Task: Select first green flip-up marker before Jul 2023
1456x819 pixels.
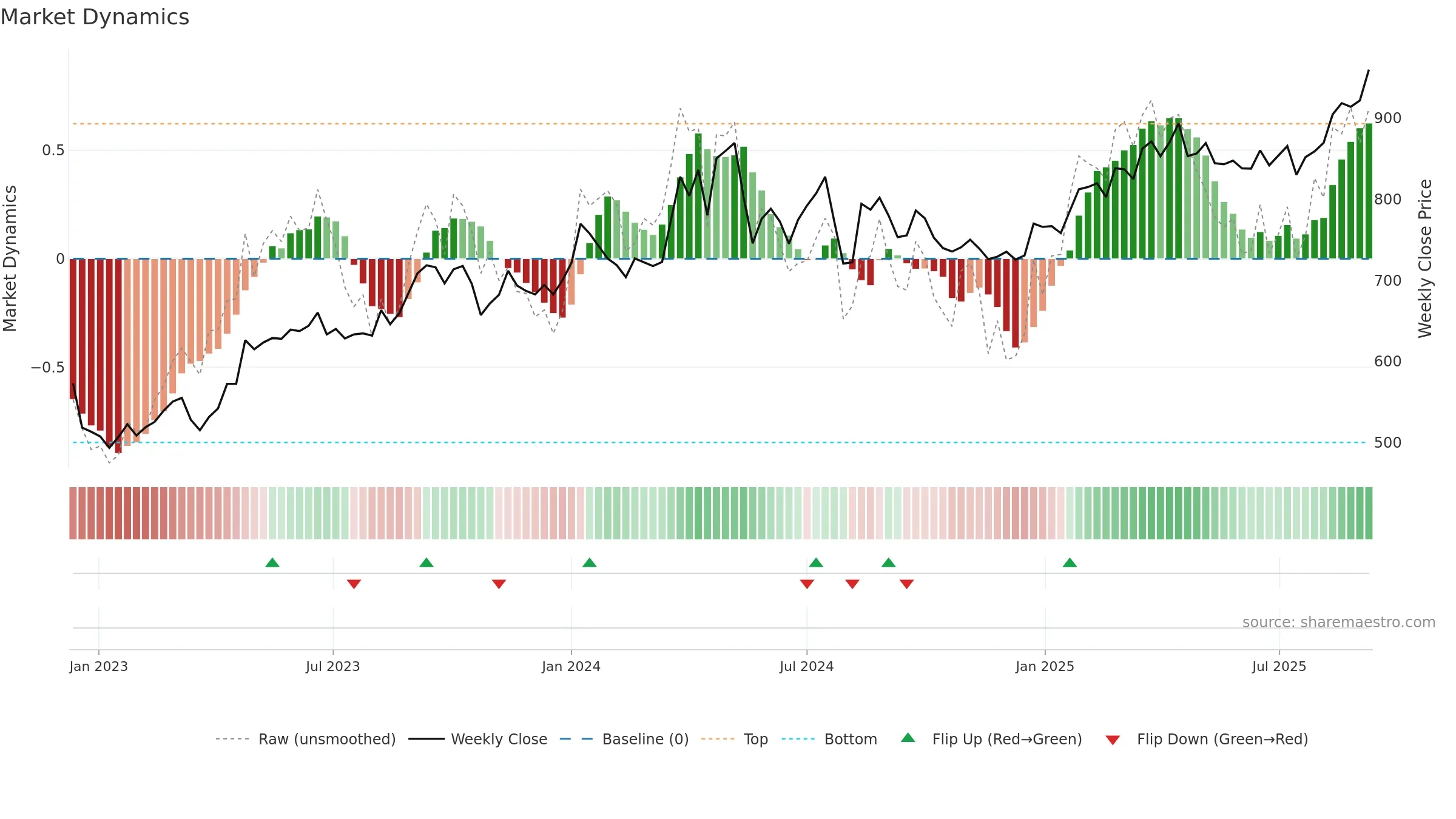Action: pos(272,562)
